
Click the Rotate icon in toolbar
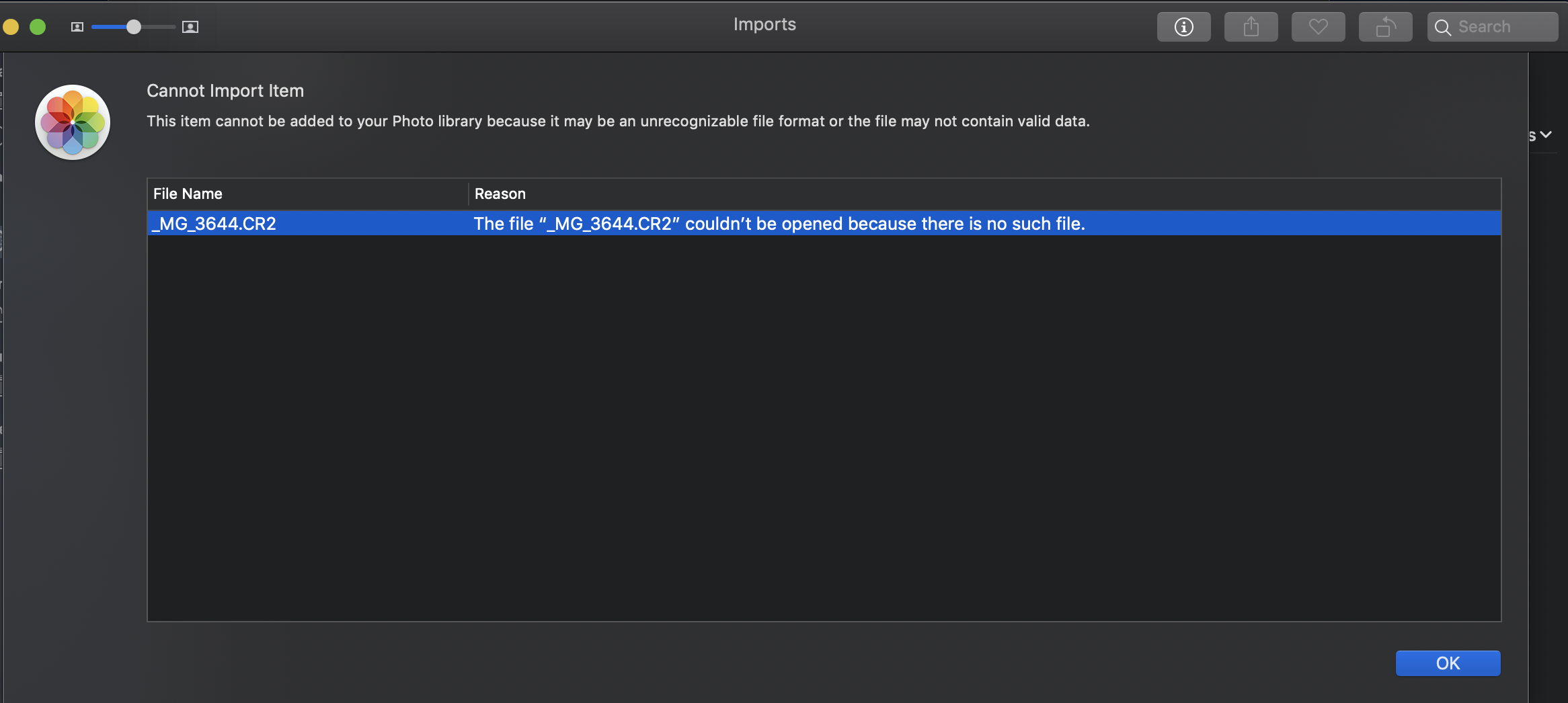pos(1385,27)
